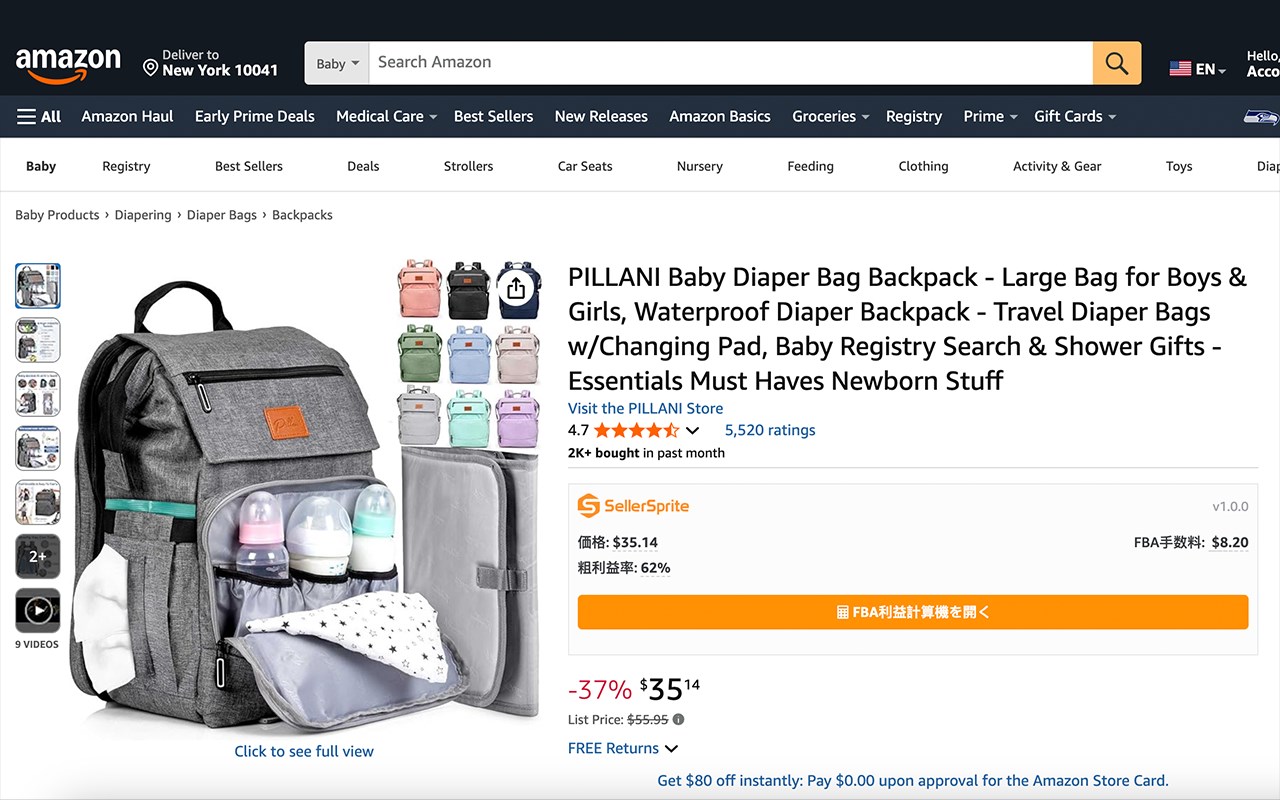Open the Amazon logo home link
This screenshot has height=800, width=1280.
click(68, 65)
